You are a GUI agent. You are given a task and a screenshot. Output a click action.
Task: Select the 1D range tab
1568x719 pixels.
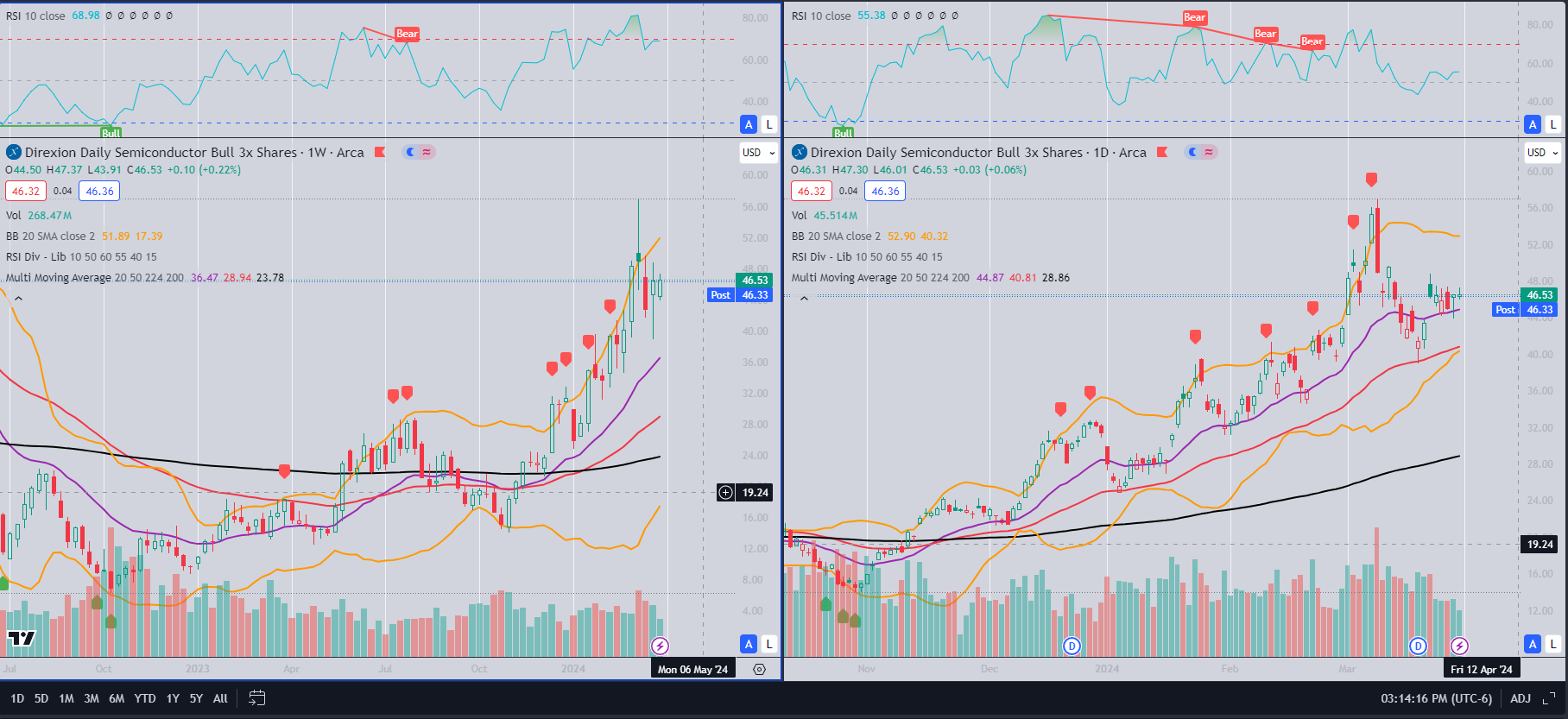[x=17, y=698]
